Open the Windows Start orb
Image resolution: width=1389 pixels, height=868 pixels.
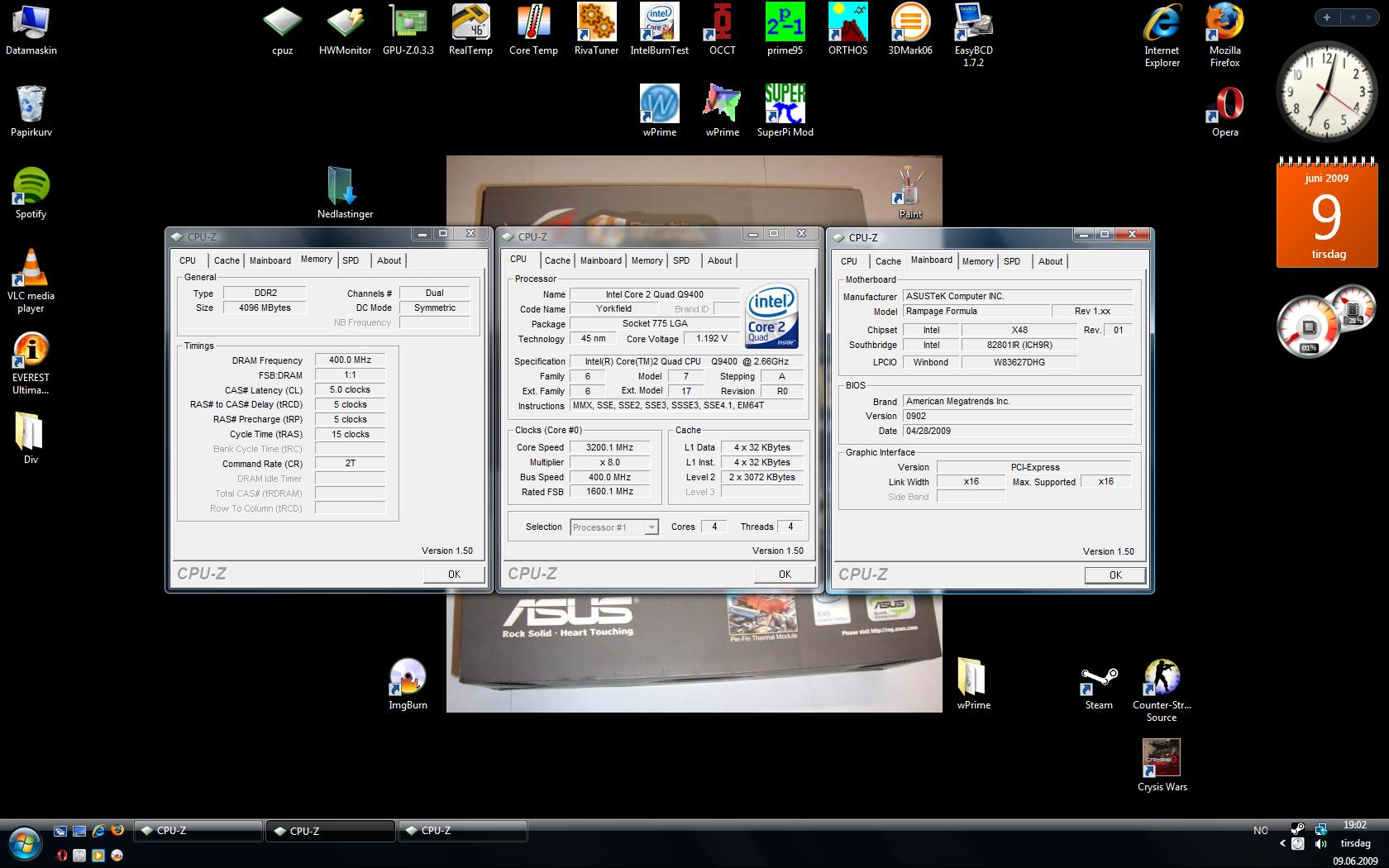[24, 844]
